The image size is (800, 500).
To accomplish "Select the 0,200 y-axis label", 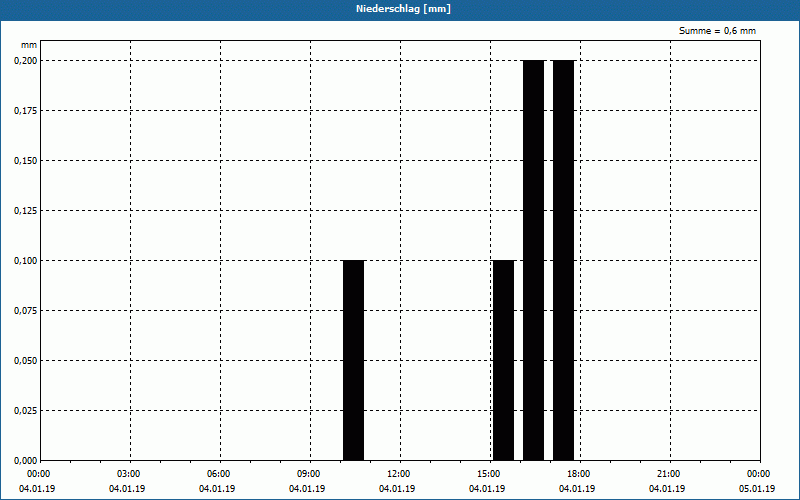I will tap(26, 61).
